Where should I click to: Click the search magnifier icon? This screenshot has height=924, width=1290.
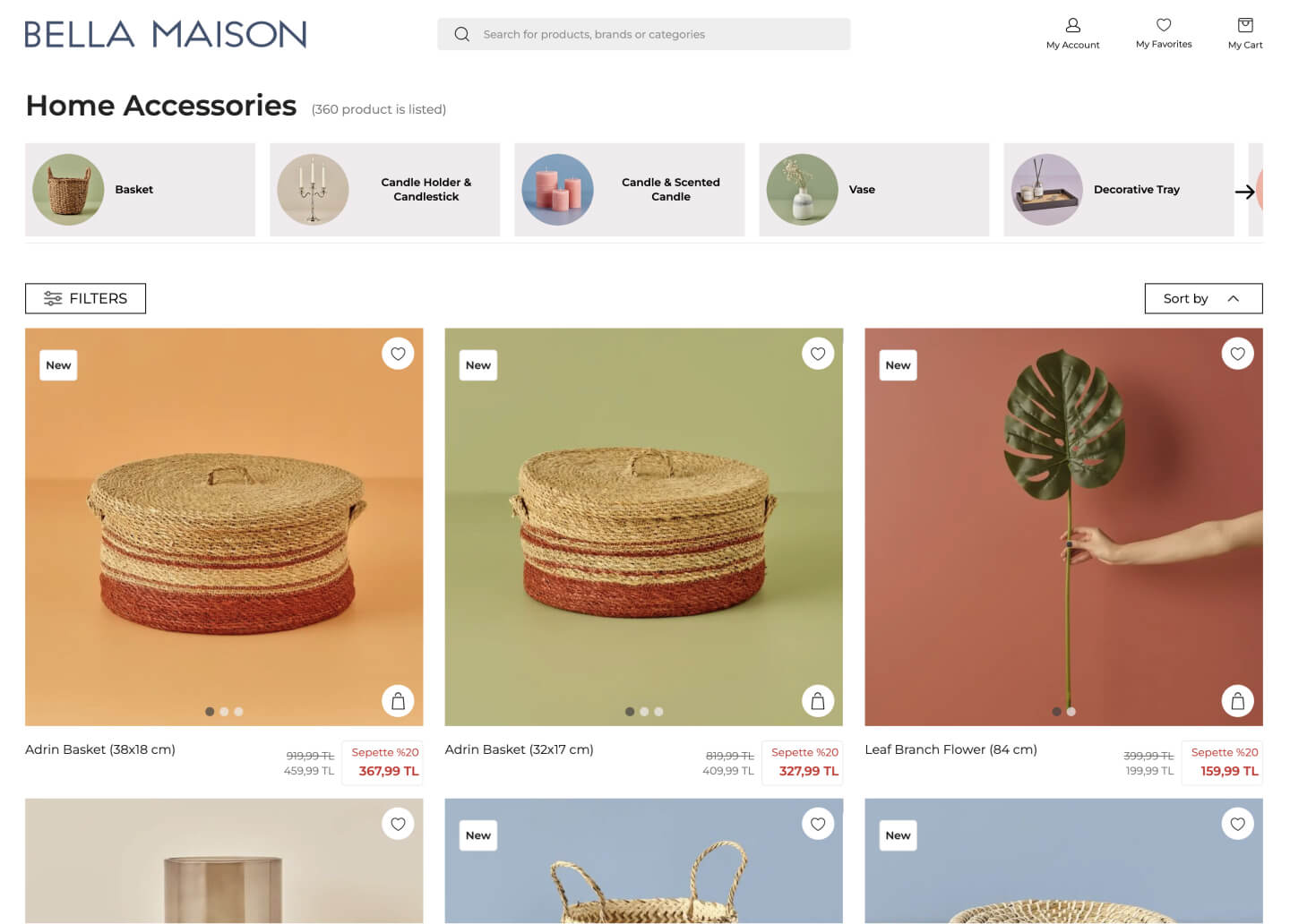coord(461,34)
